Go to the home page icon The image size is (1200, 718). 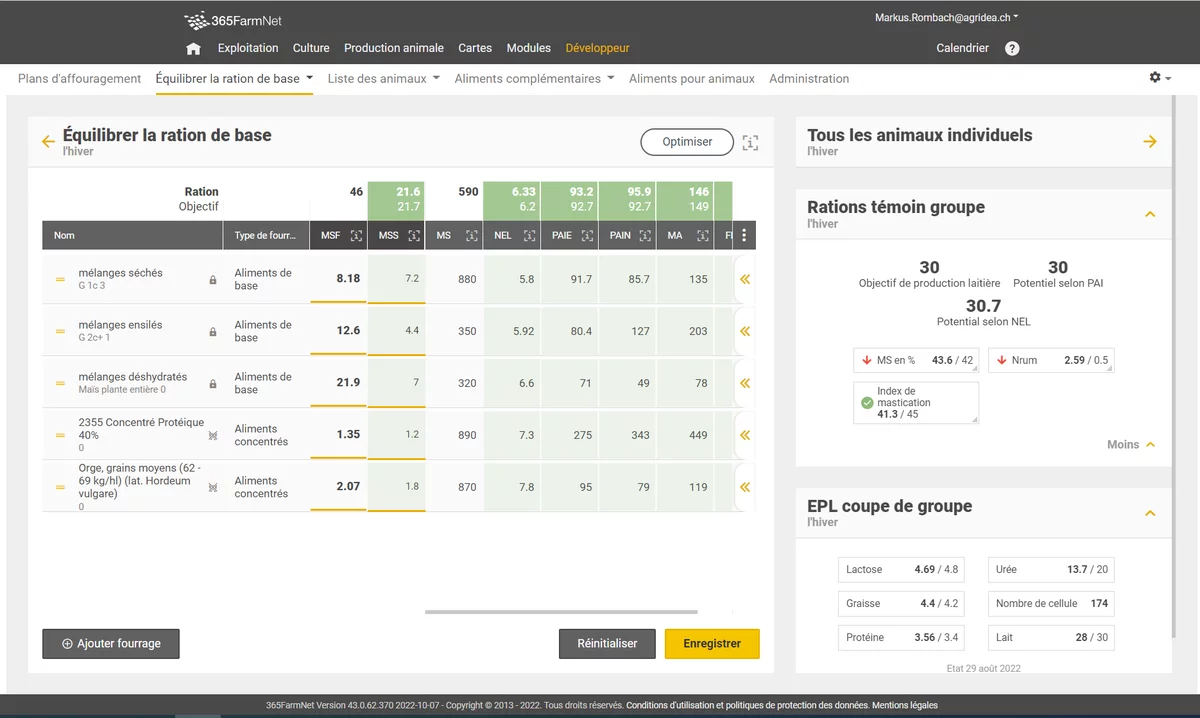click(x=193, y=48)
